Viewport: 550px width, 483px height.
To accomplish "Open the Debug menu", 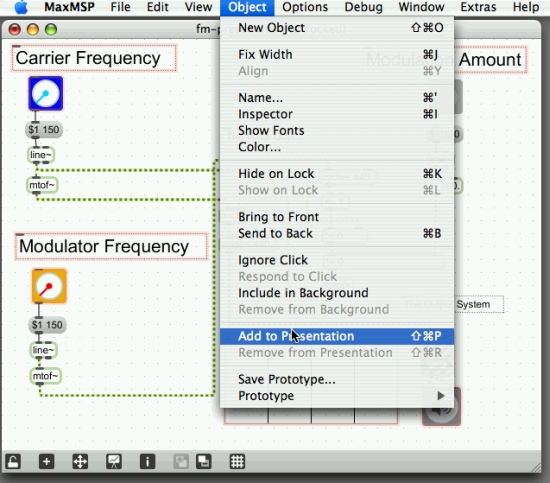I will click(x=363, y=7).
